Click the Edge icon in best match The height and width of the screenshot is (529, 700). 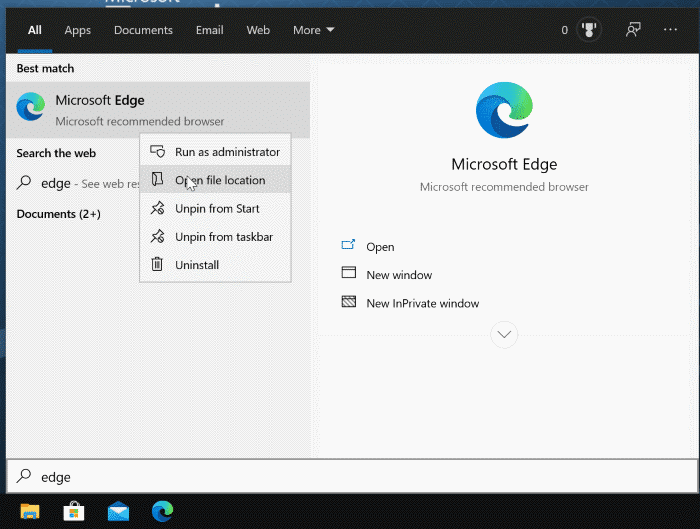pyautogui.click(x=31, y=107)
